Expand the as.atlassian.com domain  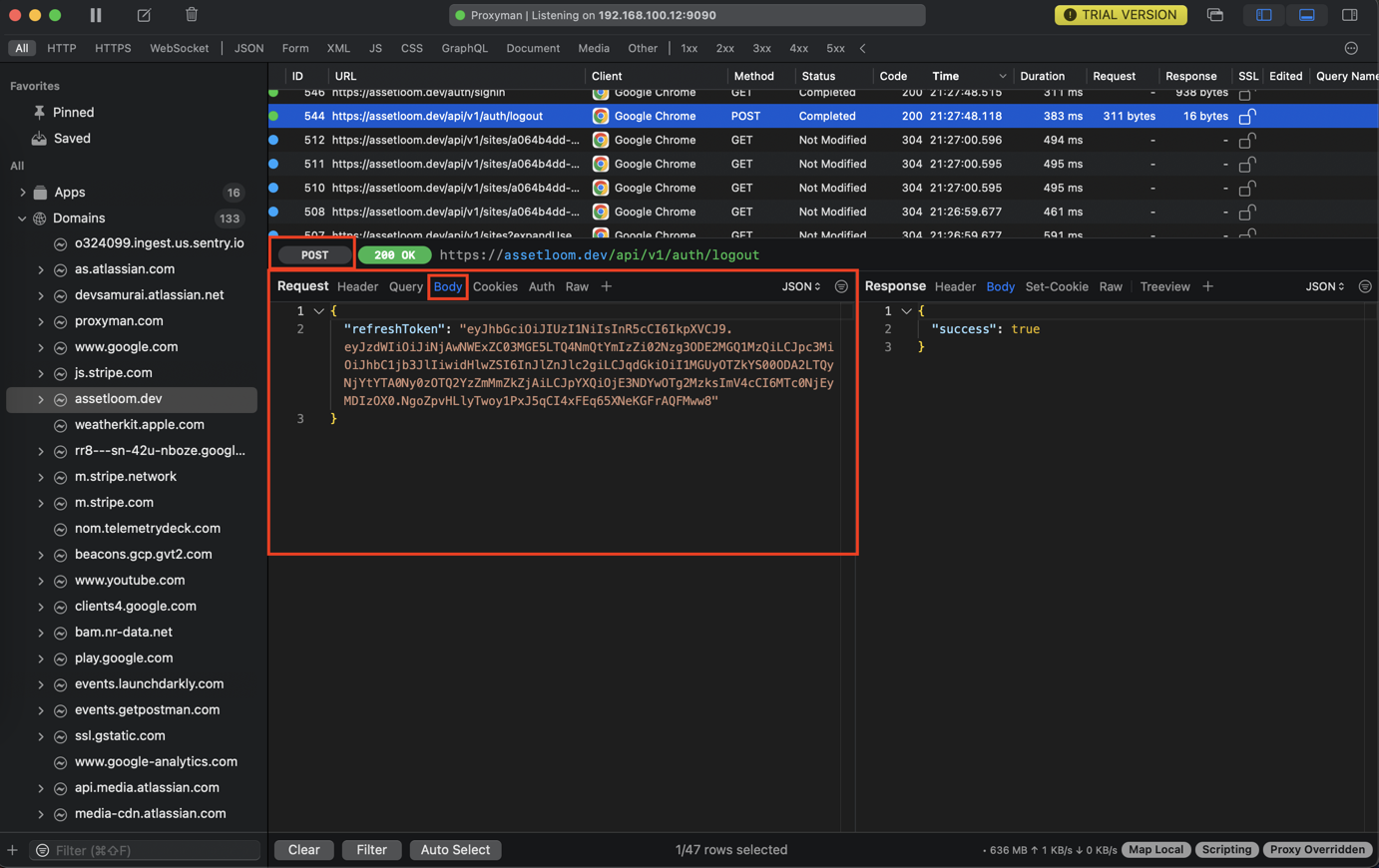coord(41,269)
